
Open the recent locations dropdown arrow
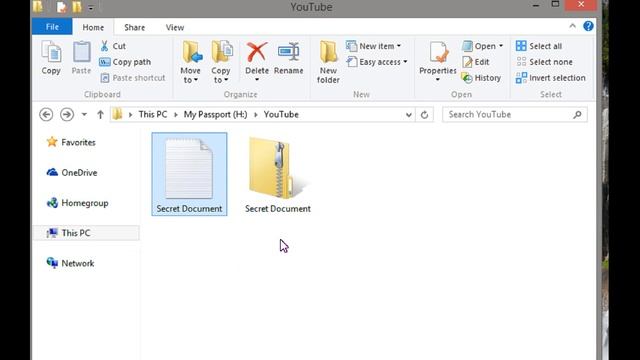(x=84, y=115)
